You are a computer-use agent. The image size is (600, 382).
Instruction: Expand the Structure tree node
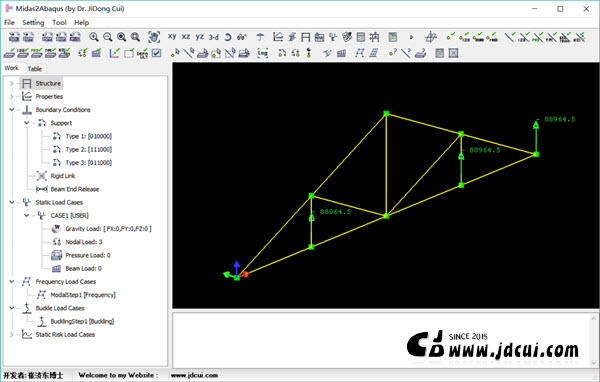(x=11, y=83)
